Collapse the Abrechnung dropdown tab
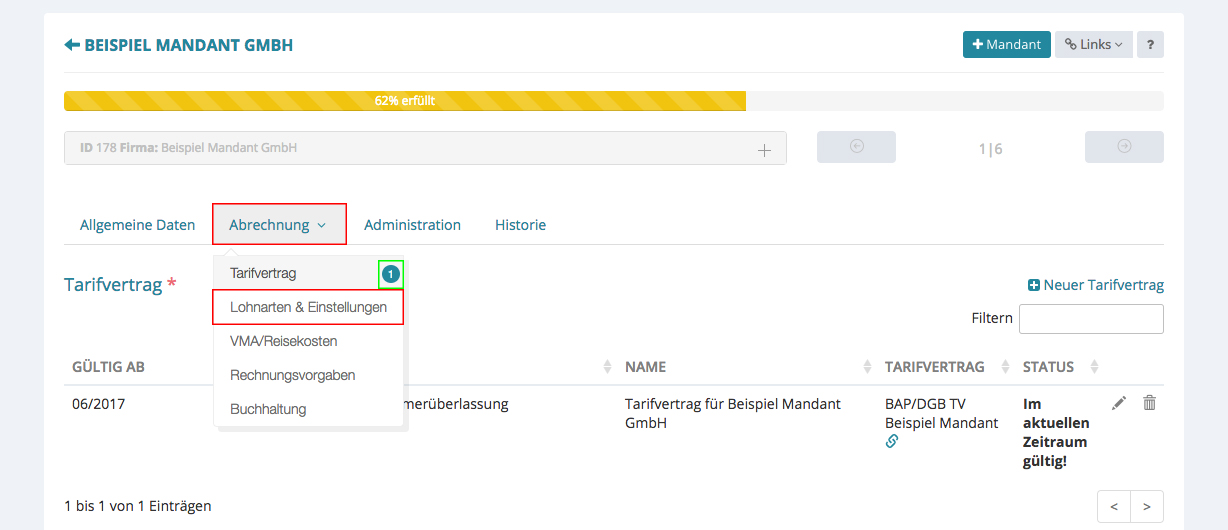The image size is (1228, 530). (x=279, y=225)
